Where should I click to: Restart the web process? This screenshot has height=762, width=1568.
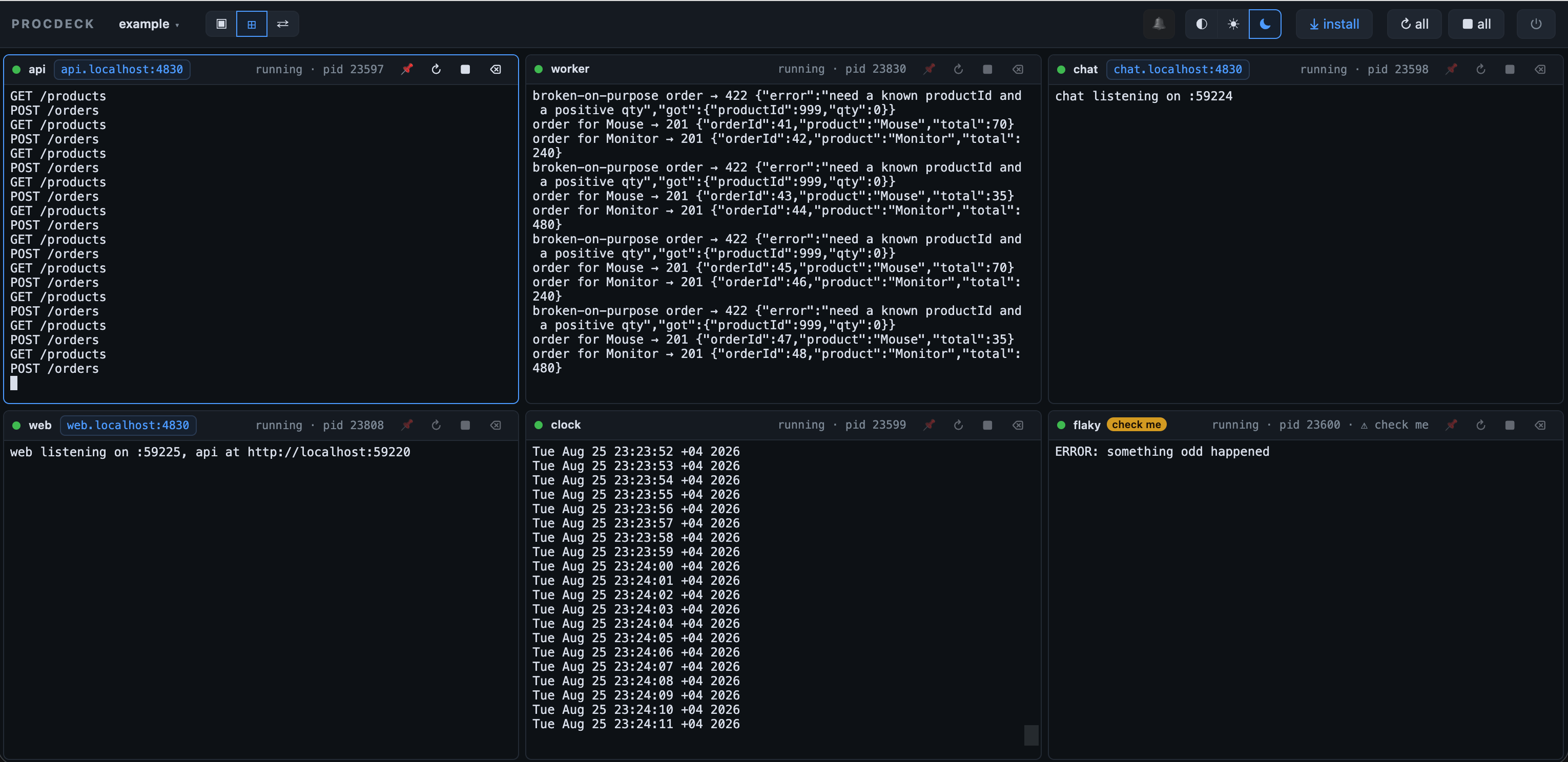pos(437,425)
